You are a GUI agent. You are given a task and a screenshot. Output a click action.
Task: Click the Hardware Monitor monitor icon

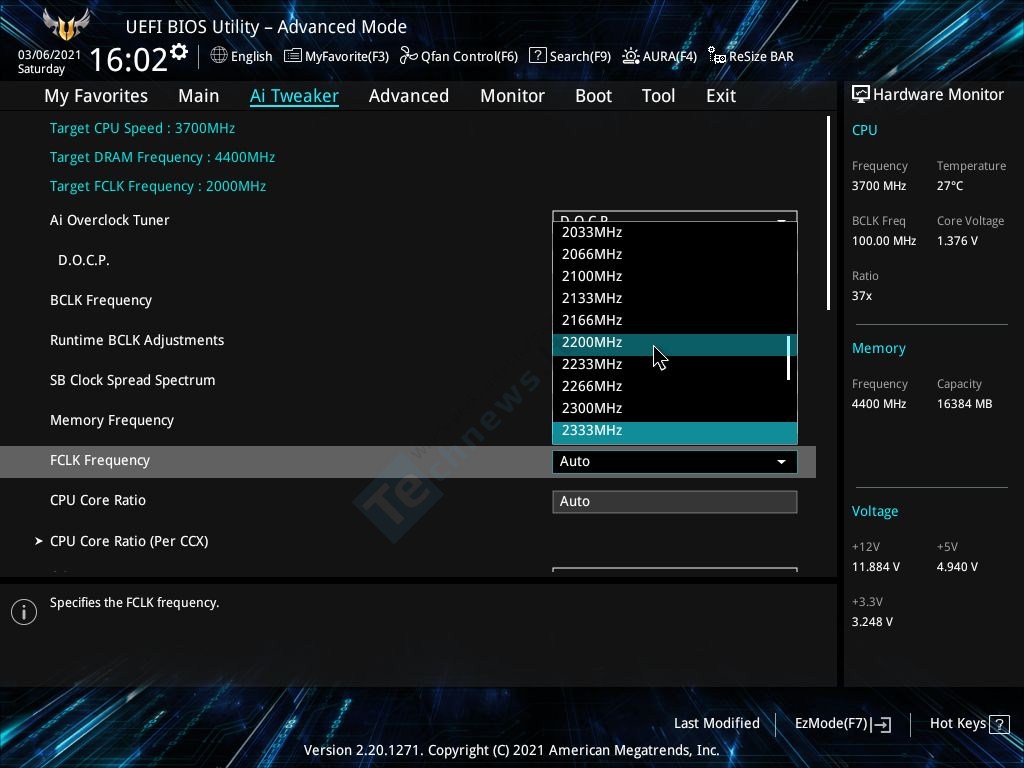[x=861, y=94]
